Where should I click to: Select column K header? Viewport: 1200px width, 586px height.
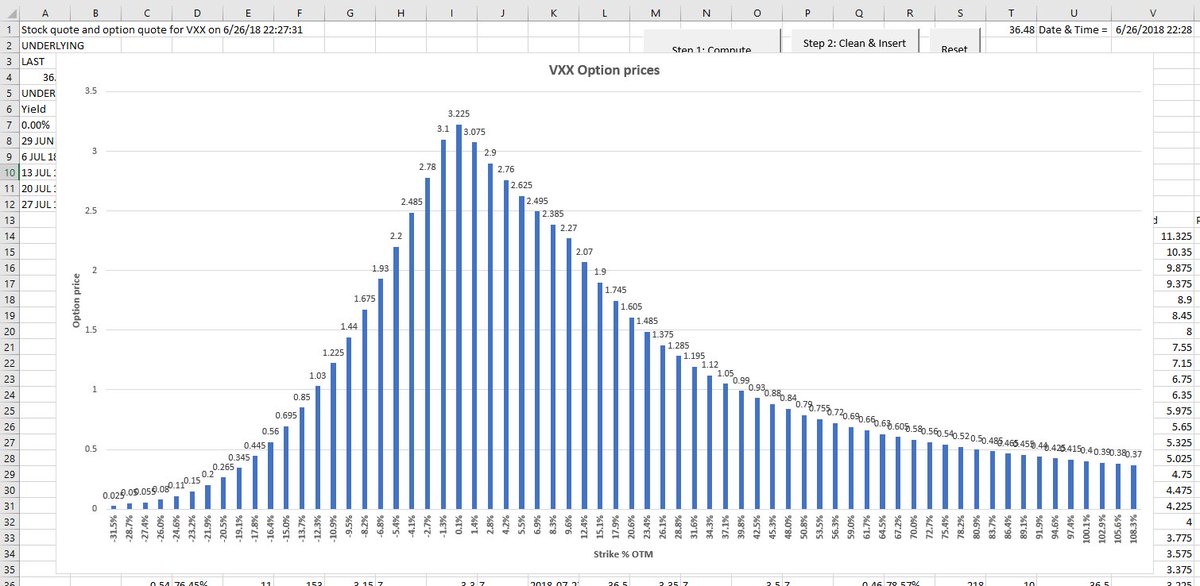click(x=554, y=12)
